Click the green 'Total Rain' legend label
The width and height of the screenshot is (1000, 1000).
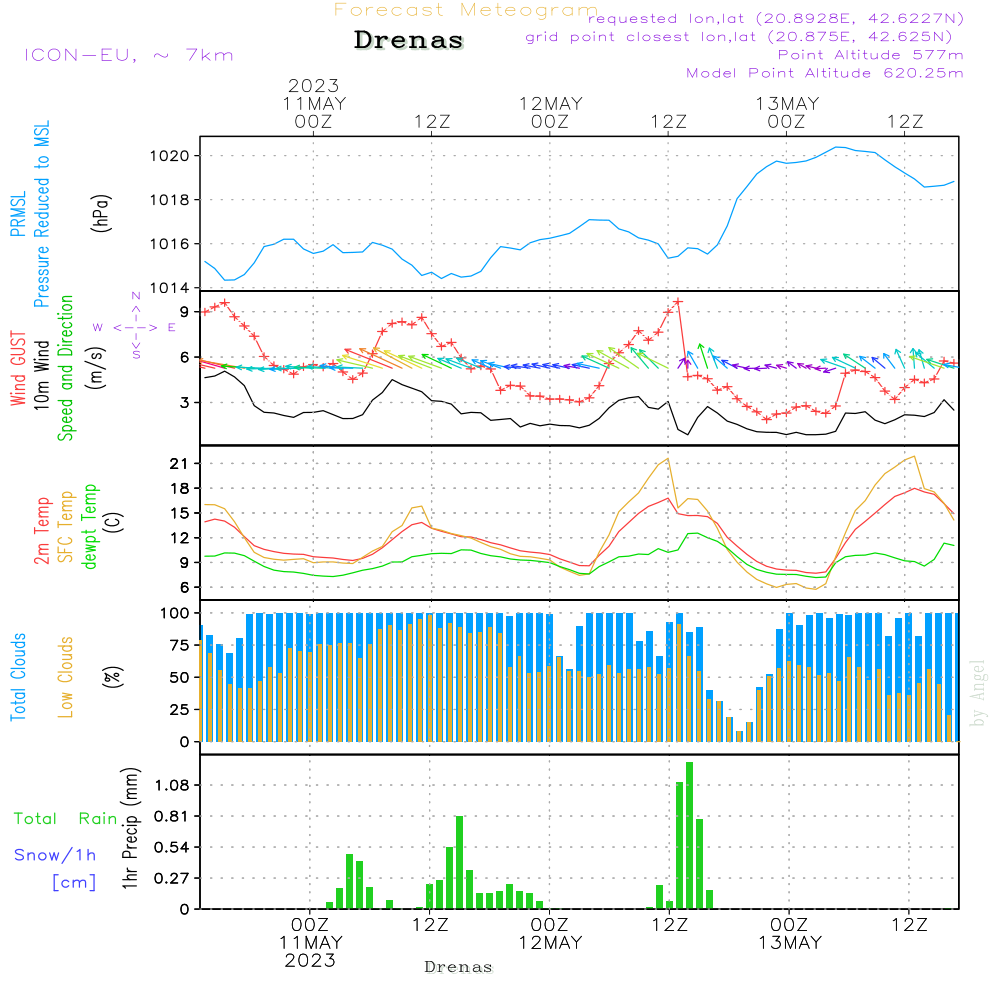[66, 819]
